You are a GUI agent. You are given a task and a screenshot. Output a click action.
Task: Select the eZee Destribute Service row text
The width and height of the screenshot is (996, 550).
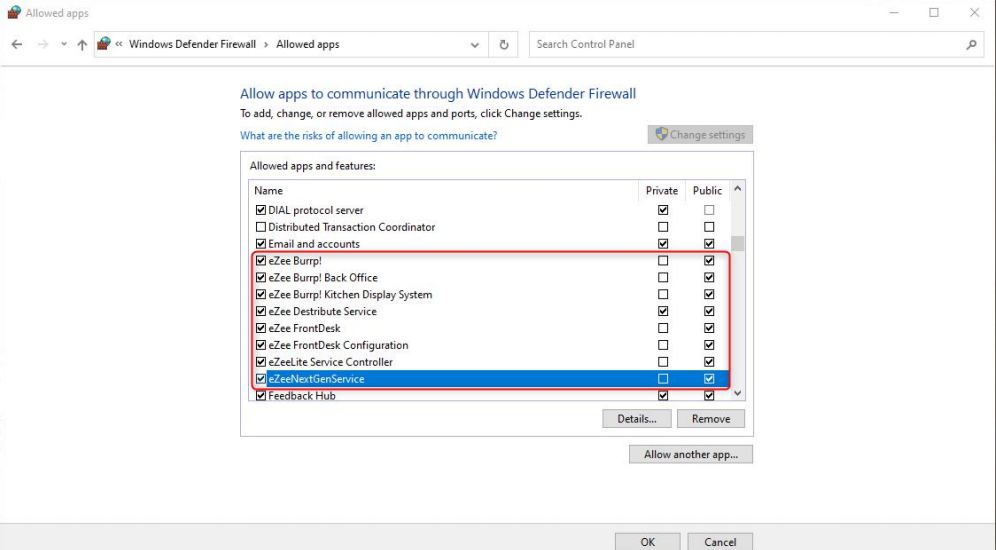point(322,311)
